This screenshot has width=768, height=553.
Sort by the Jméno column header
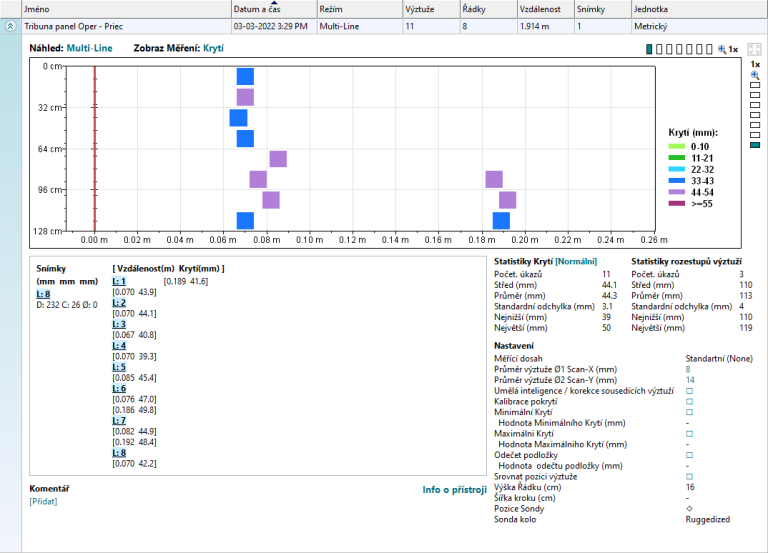(126, 9)
